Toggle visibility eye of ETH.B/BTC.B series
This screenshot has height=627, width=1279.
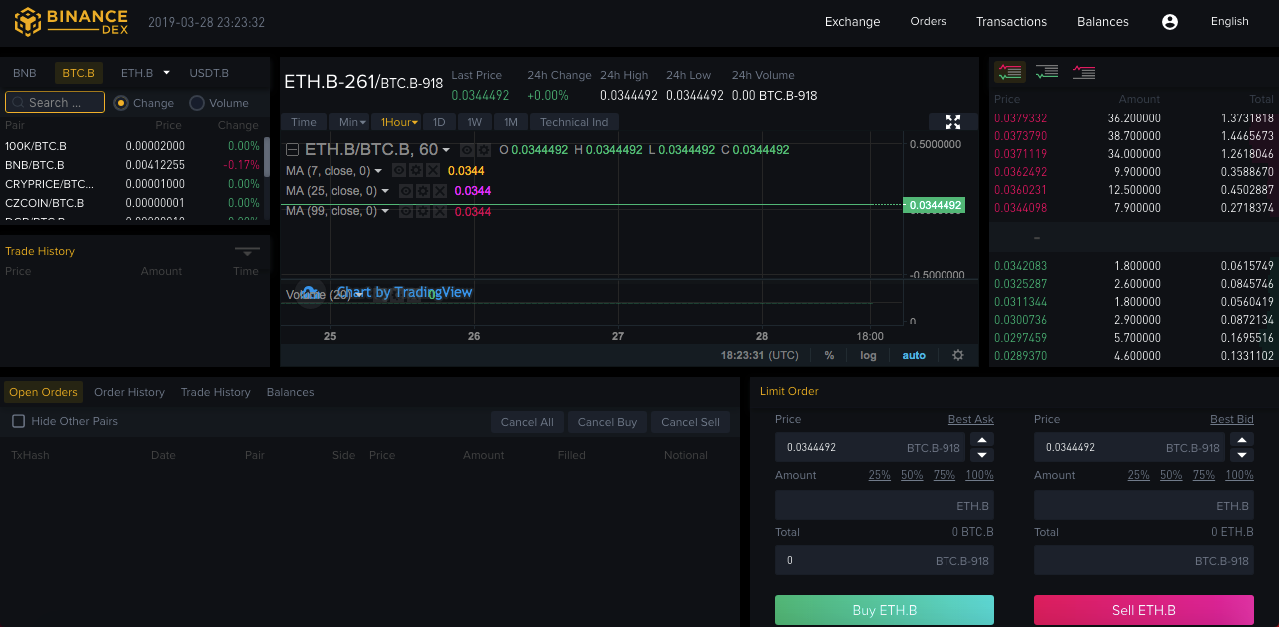coord(466,150)
